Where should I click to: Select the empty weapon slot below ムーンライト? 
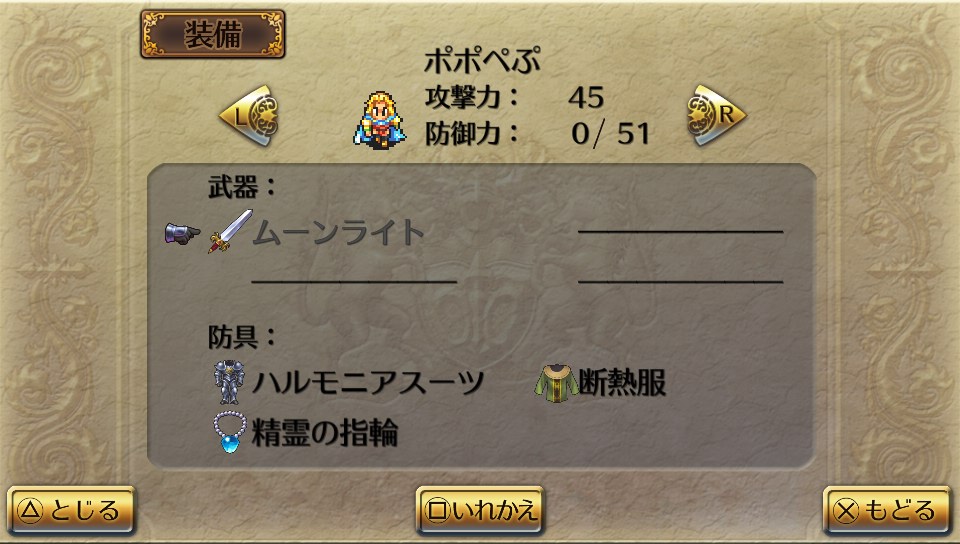[x=354, y=281]
